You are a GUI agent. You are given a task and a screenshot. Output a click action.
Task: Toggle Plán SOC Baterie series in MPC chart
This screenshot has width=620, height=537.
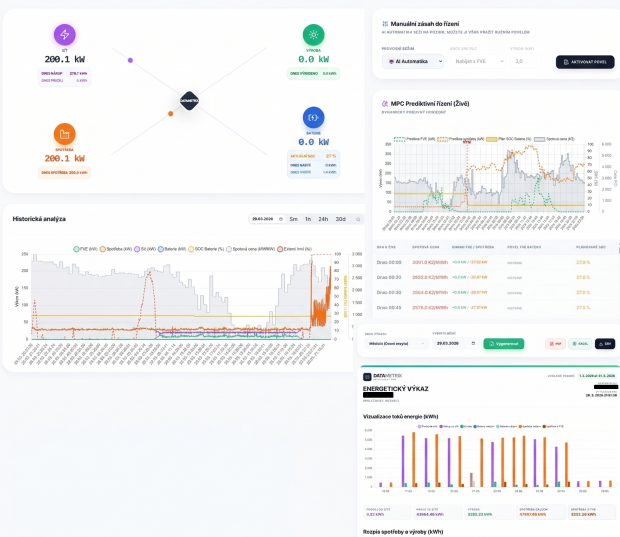pyautogui.click(x=508, y=139)
